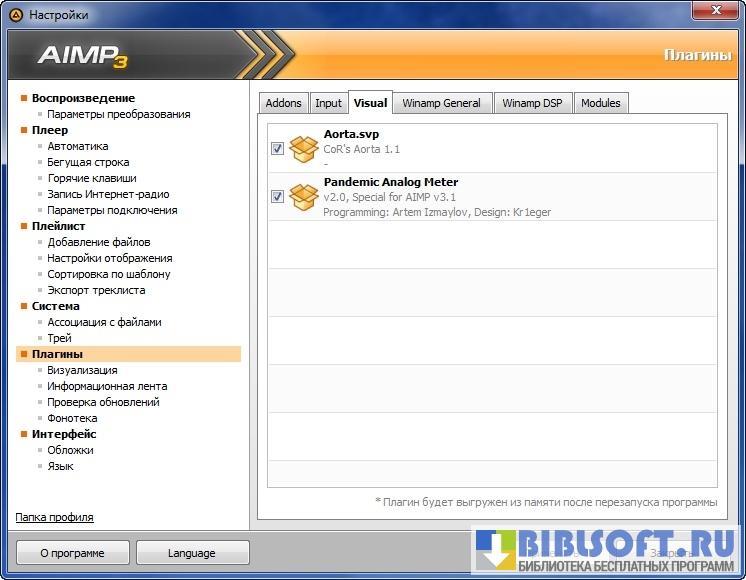Open the Winamp DSP tab
Image resolution: width=746 pixels, height=580 pixels.
(531, 103)
